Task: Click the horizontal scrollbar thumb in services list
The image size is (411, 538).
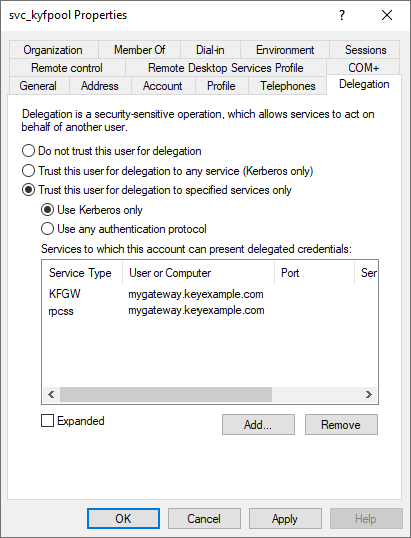Action: (x=166, y=395)
